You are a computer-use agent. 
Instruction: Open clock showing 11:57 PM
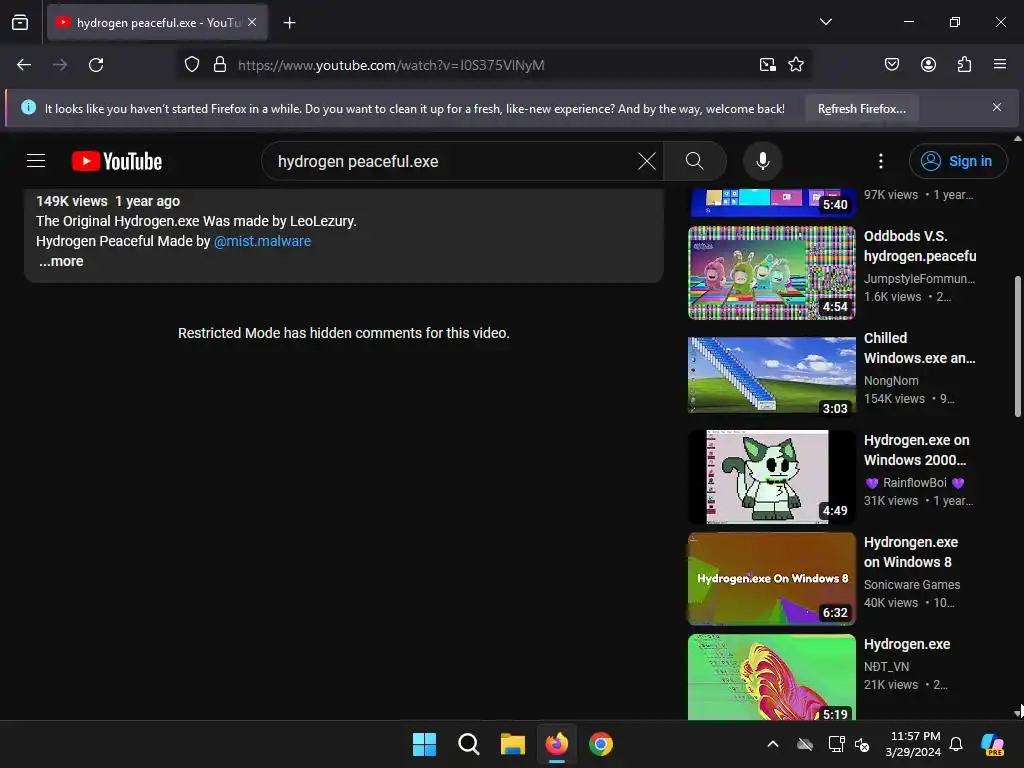pyautogui.click(x=914, y=744)
